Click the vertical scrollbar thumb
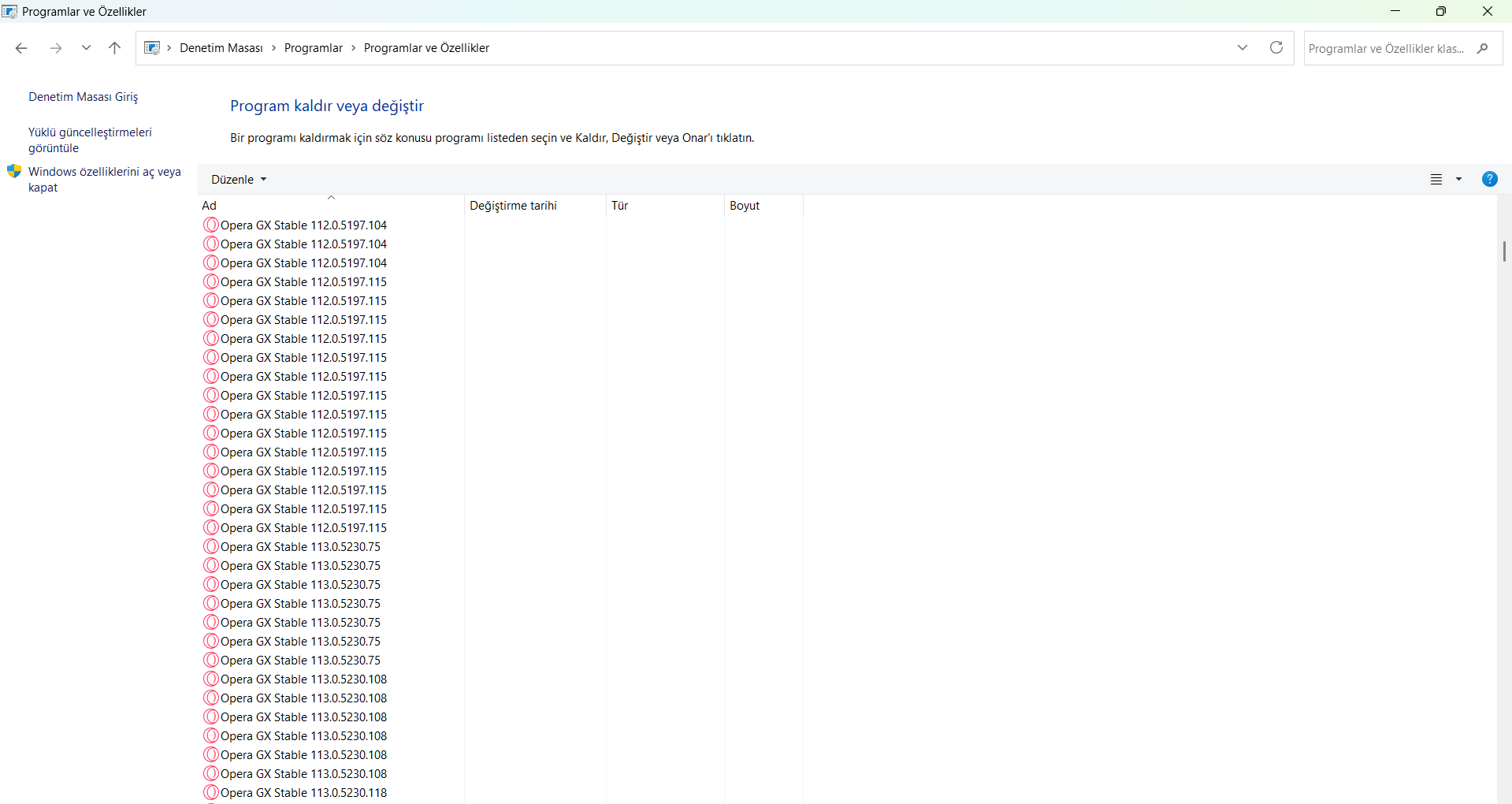This screenshot has height=804, width=1512. (x=1504, y=251)
